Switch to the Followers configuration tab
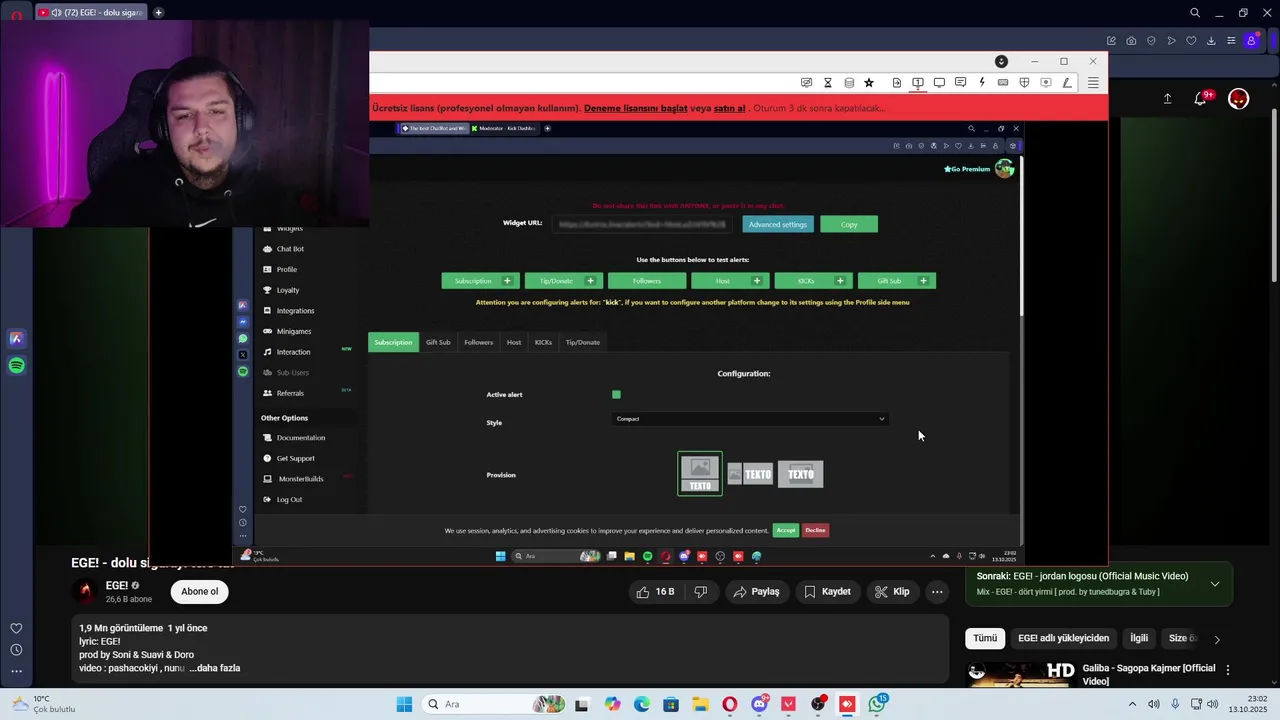The image size is (1280, 720). coord(478,342)
